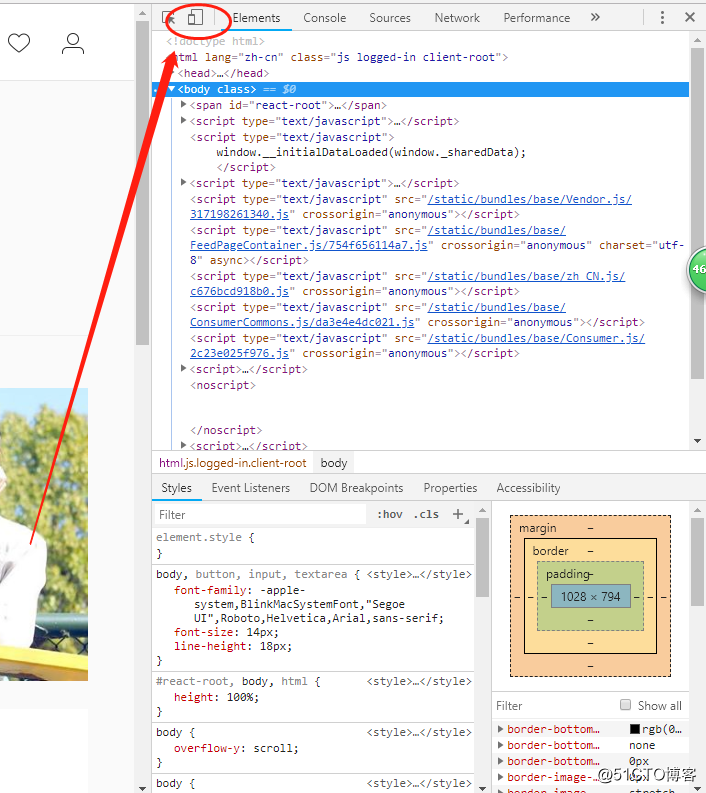706x793 pixels.
Task: Click the Styles Filter input field
Action: 260,515
